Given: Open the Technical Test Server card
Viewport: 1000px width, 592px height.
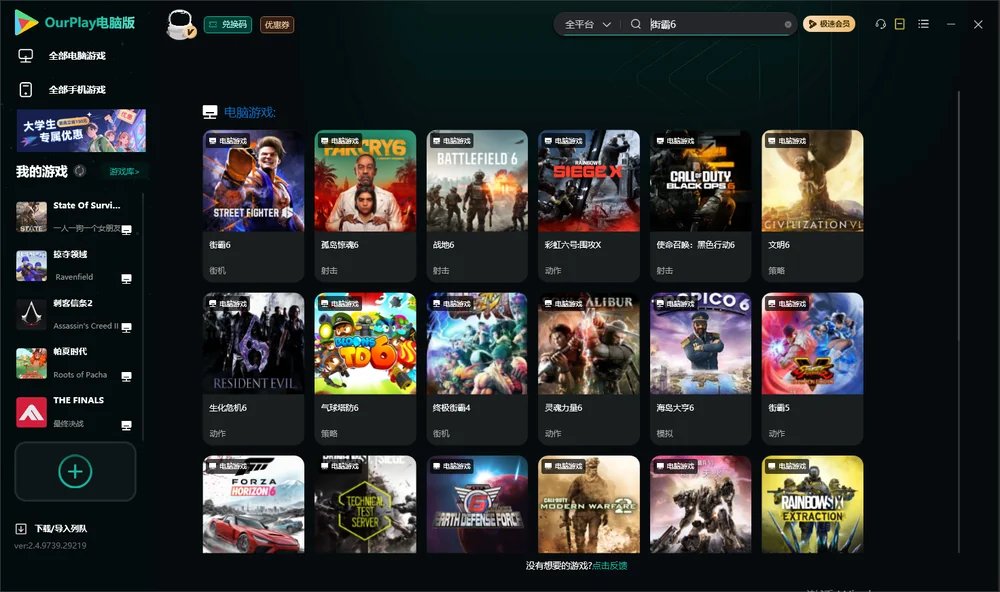Looking at the screenshot, I should coord(365,504).
